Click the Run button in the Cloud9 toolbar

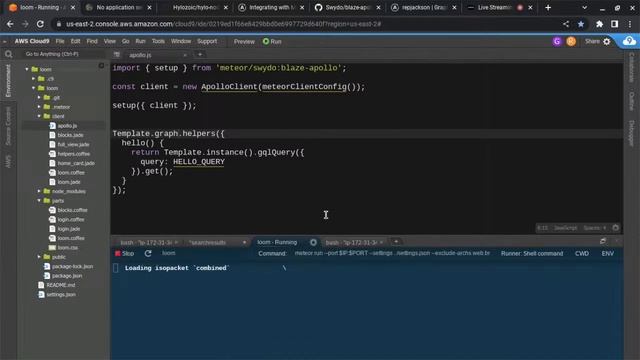[272, 41]
